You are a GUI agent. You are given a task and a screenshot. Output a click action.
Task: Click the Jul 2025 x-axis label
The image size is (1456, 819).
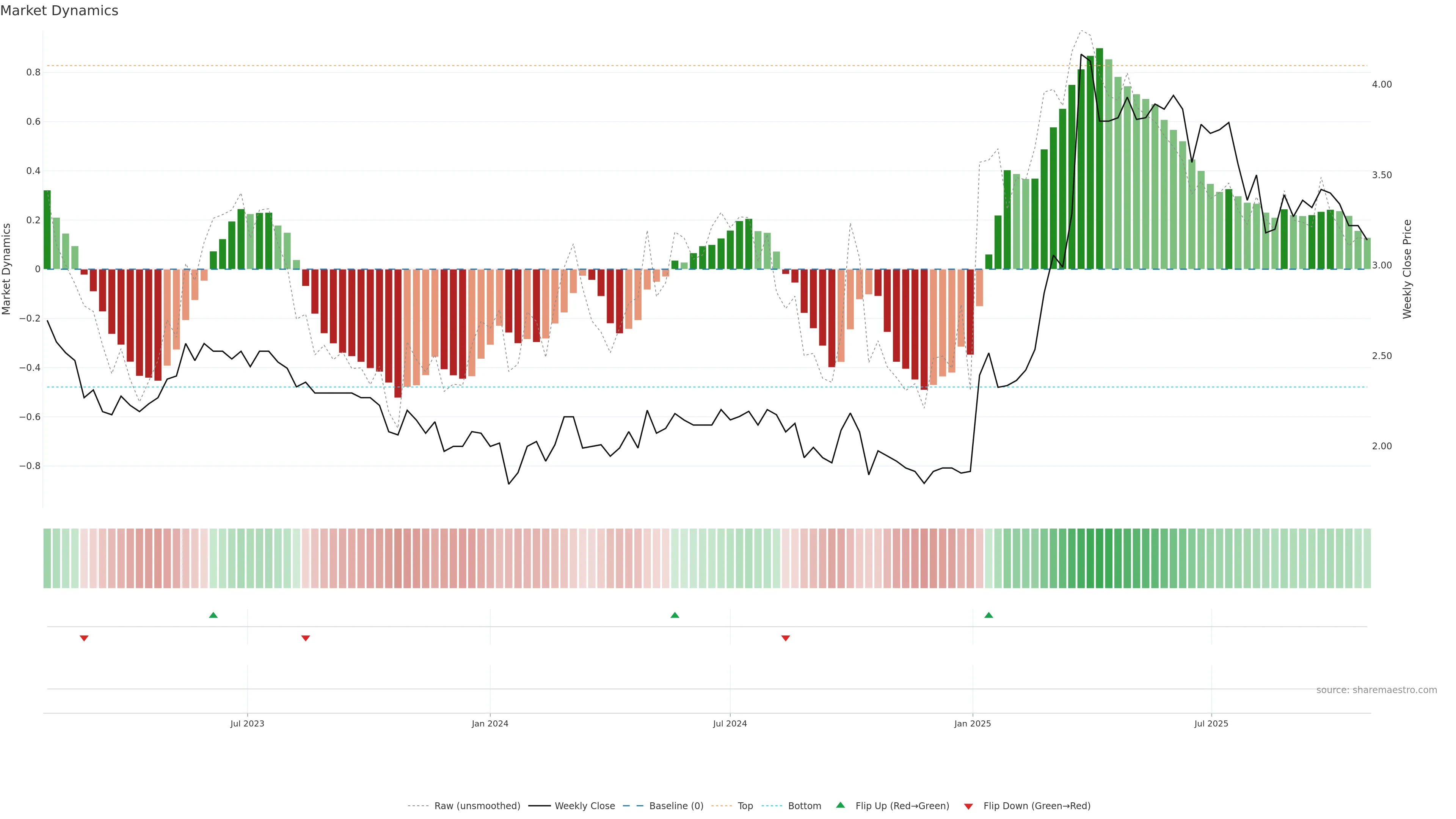1211,723
